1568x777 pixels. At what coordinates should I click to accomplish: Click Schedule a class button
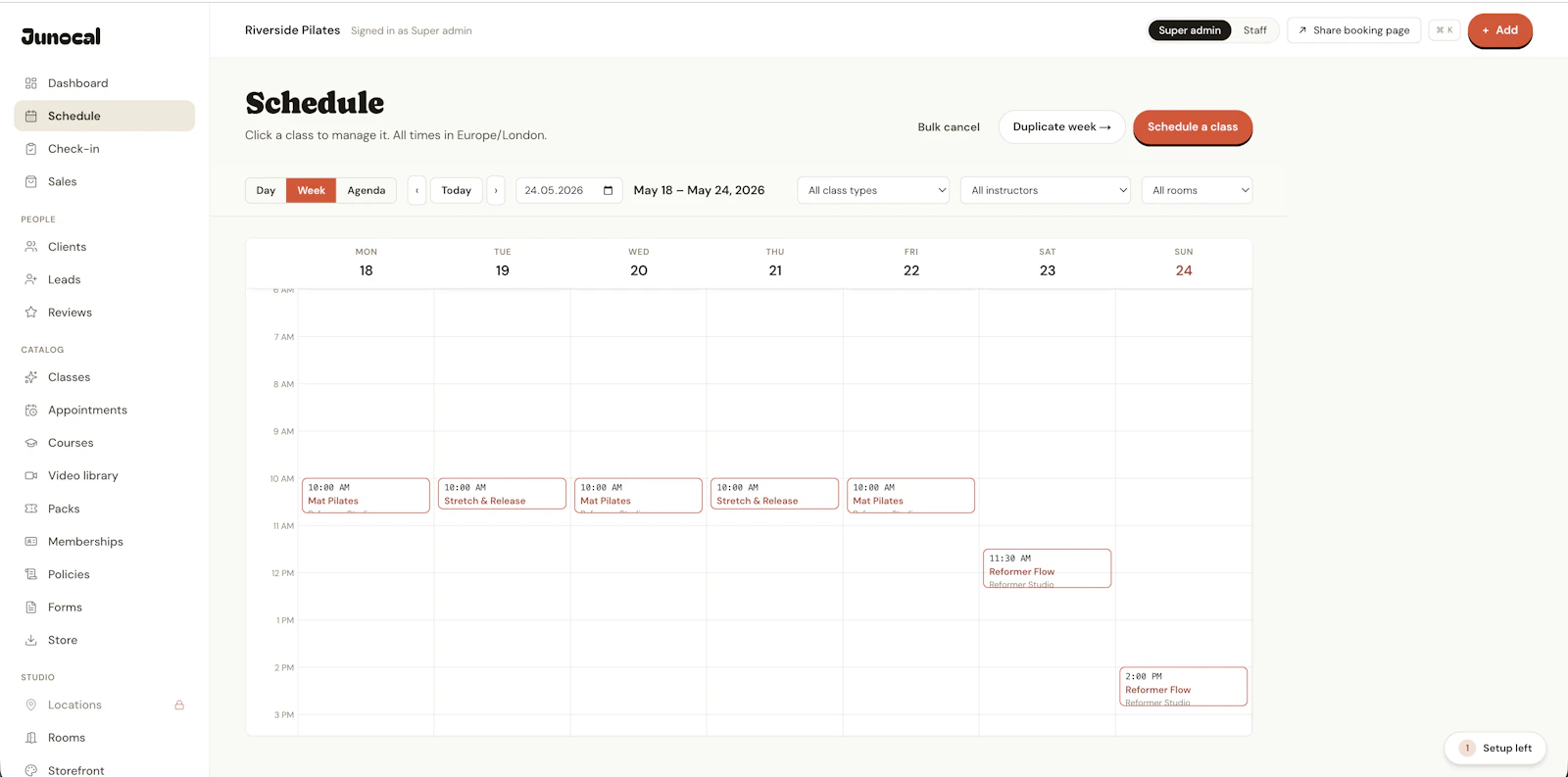click(1193, 127)
